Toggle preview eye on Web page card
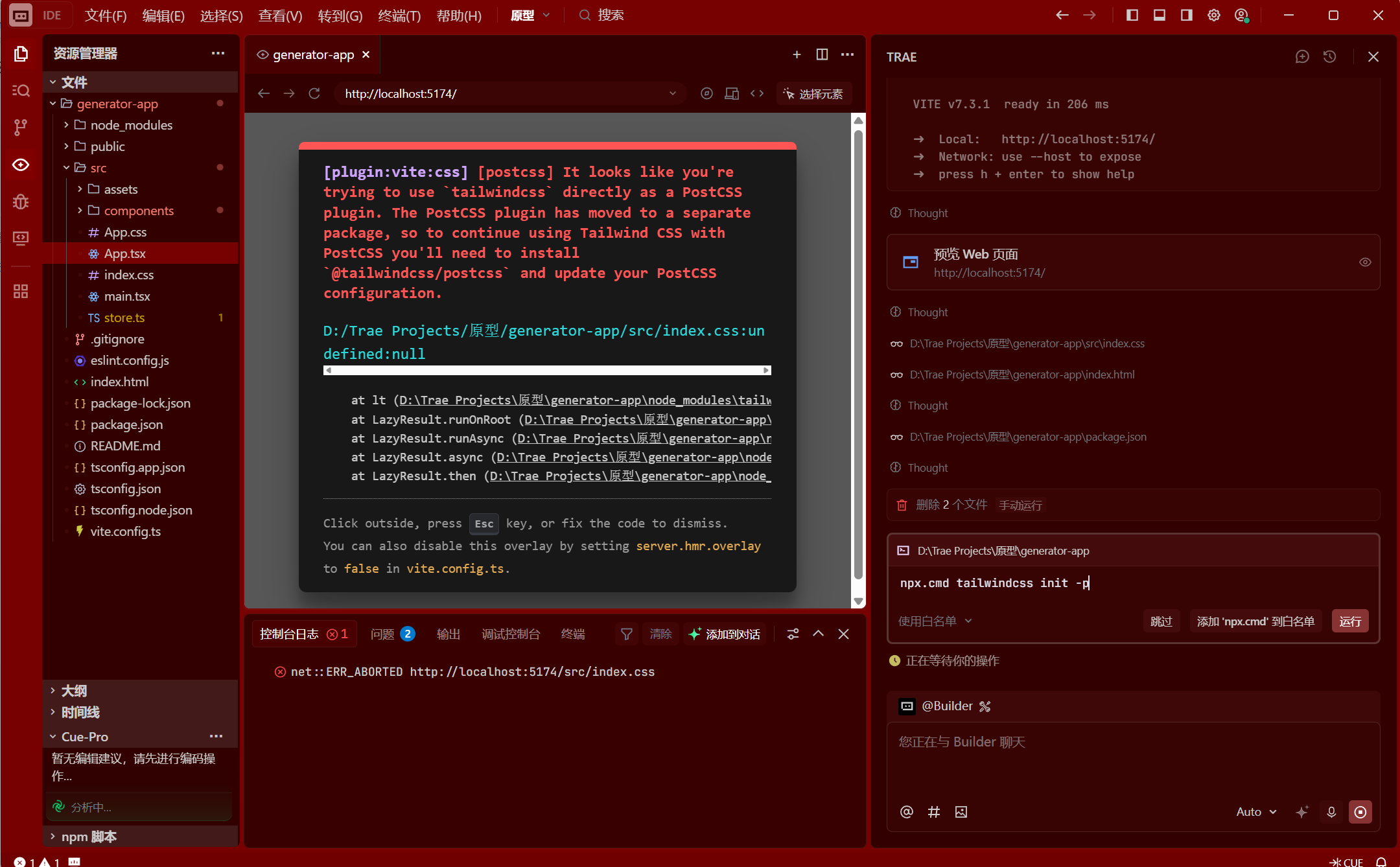 tap(1365, 262)
